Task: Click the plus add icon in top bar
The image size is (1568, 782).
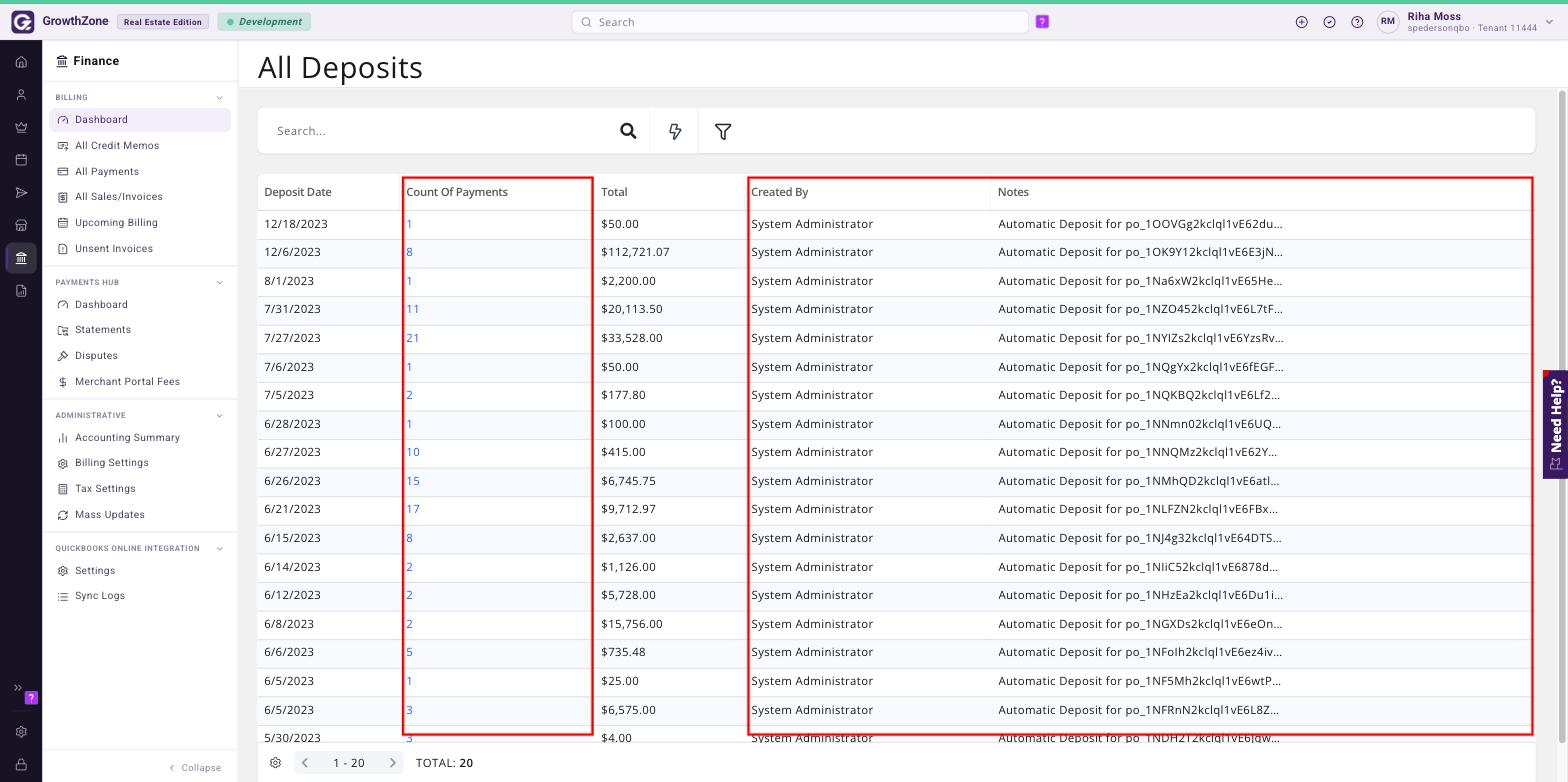Action: [x=1301, y=22]
